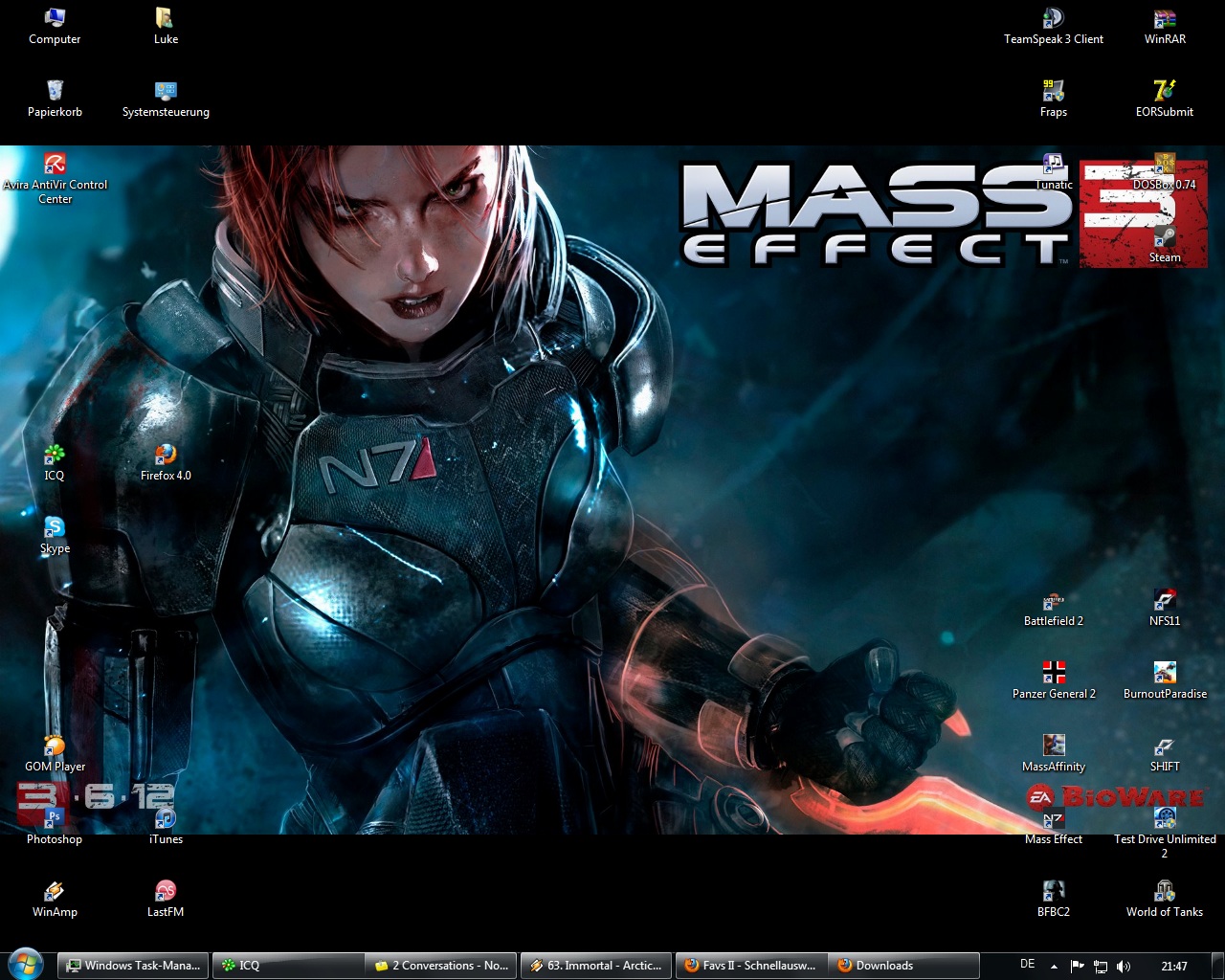The height and width of the screenshot is (980, 1225).
Task: Click the DE language indicator
Action: 1027,965
